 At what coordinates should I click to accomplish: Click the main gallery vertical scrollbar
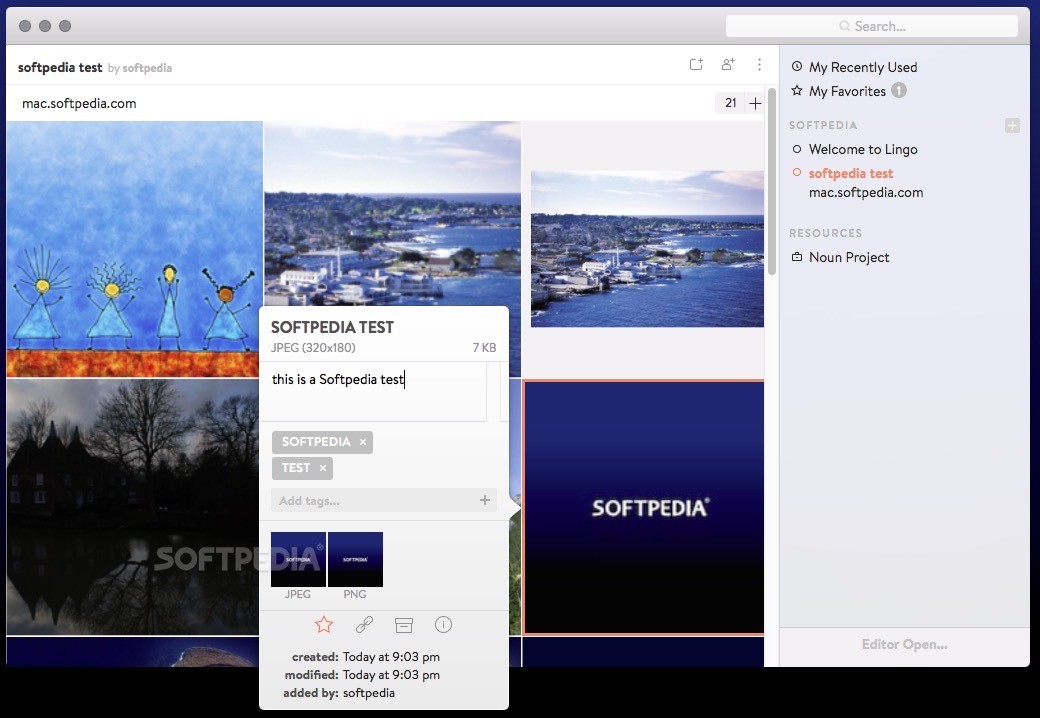pyautogui.click(x=771, y=181)
